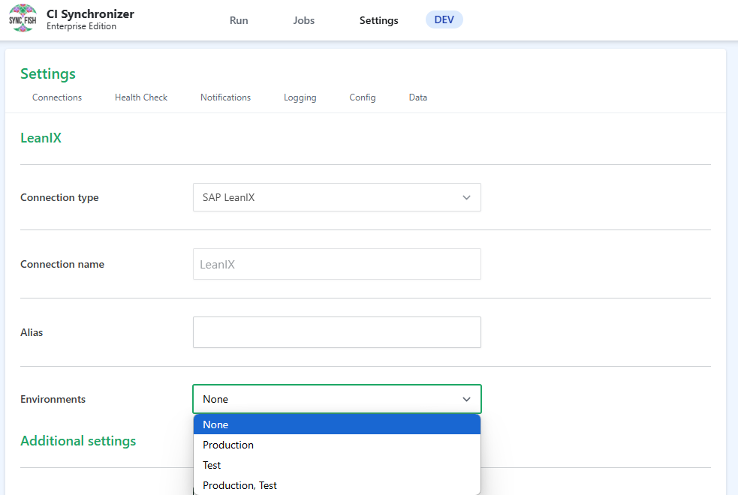Open the Settings menu in top bar

pos(378,20)
